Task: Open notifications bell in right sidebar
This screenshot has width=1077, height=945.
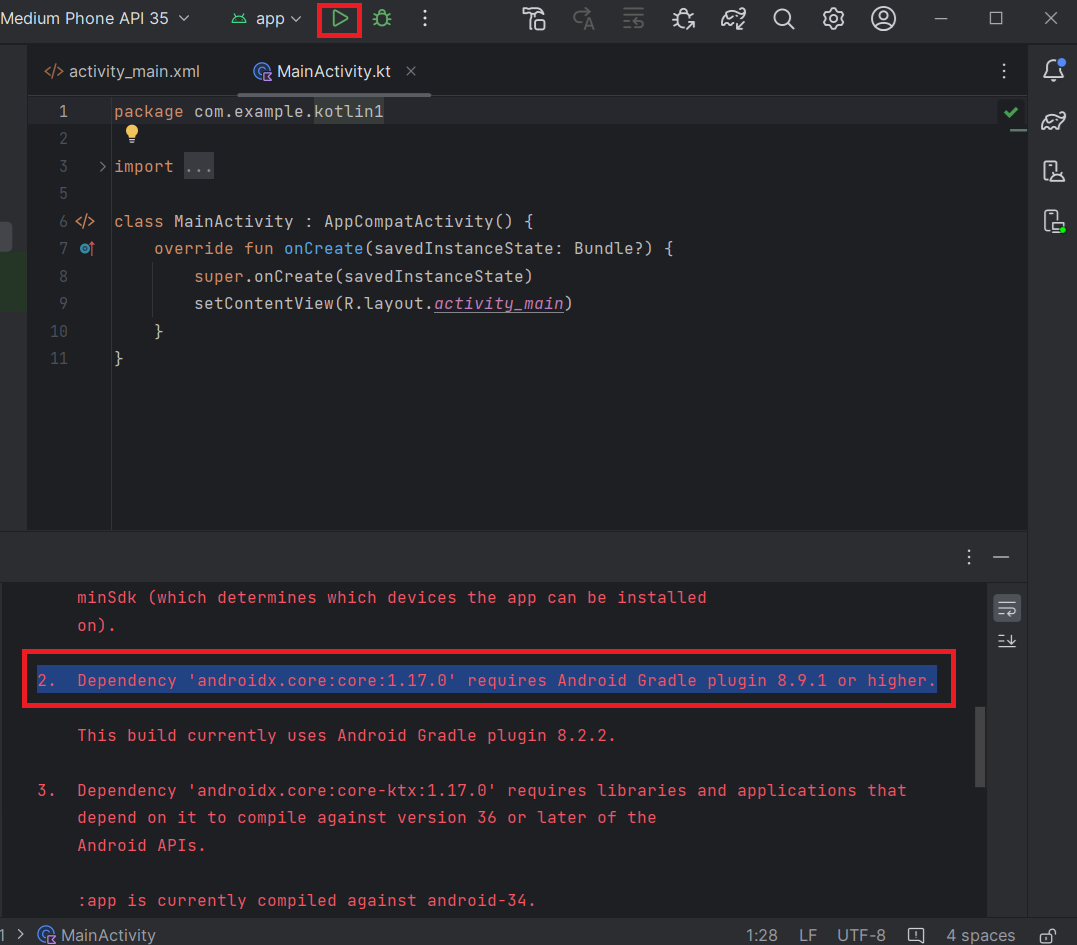Action: pyautogui.click(x=1053, y=70)
